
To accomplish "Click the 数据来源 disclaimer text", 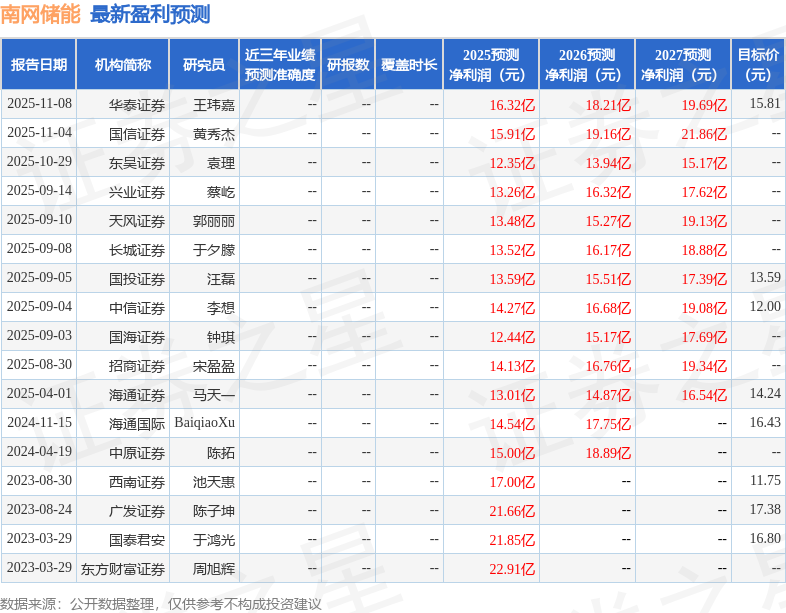I will pyautogui.click(x=160, y=604).
